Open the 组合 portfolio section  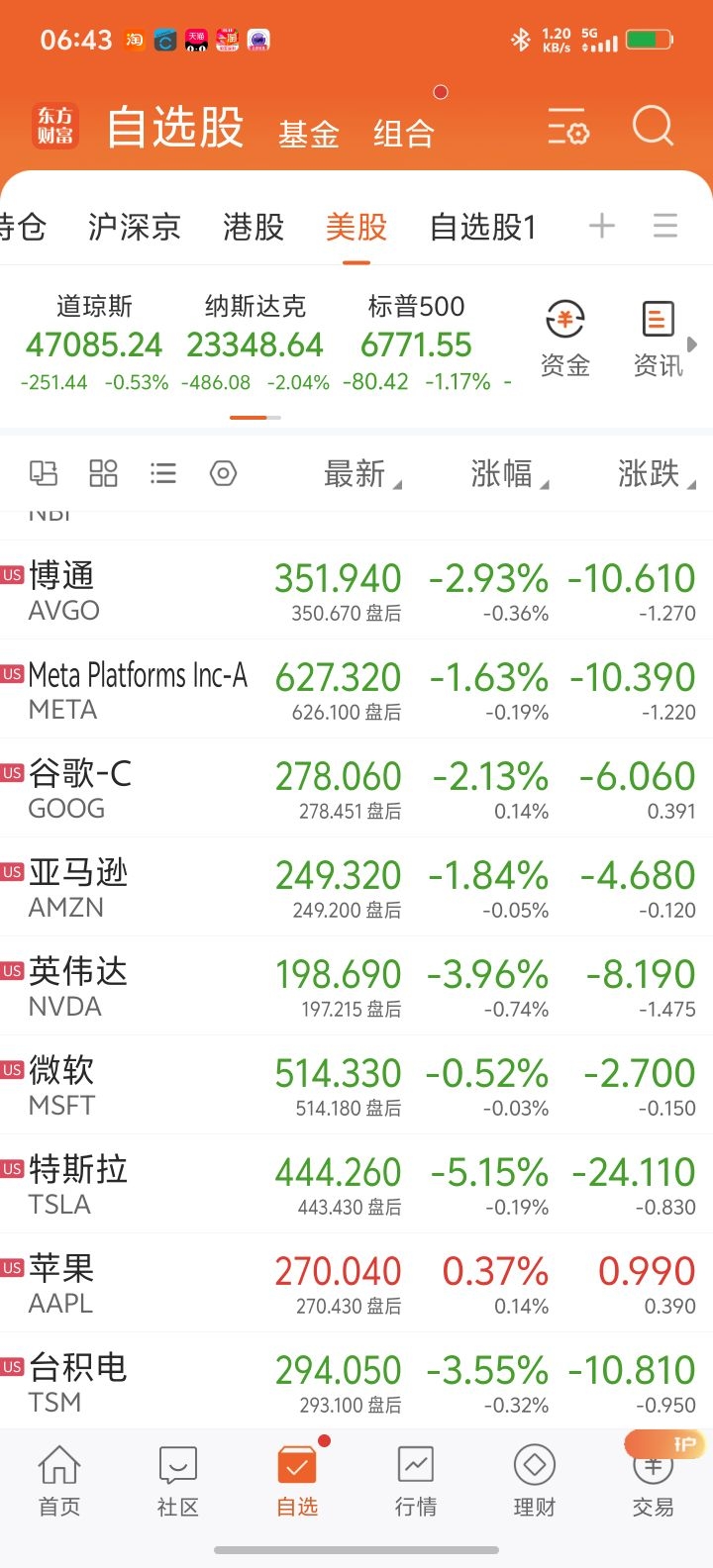pos(404,134)
